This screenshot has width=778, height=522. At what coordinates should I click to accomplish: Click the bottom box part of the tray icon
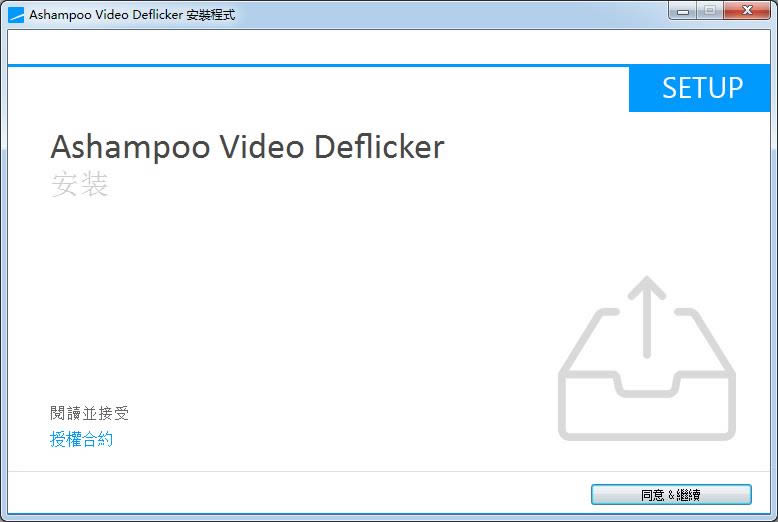[647, 405]
